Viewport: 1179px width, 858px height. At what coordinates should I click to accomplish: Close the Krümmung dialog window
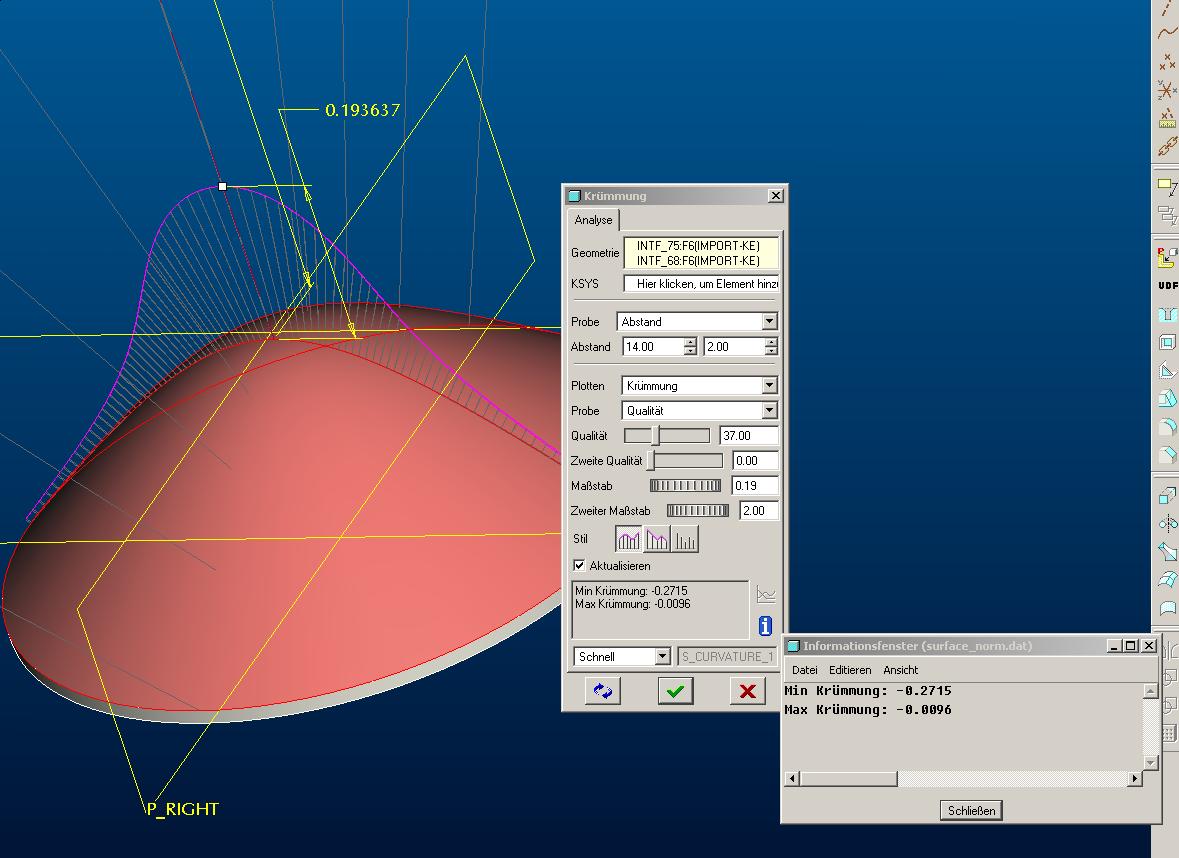click(x=775, y=196)
